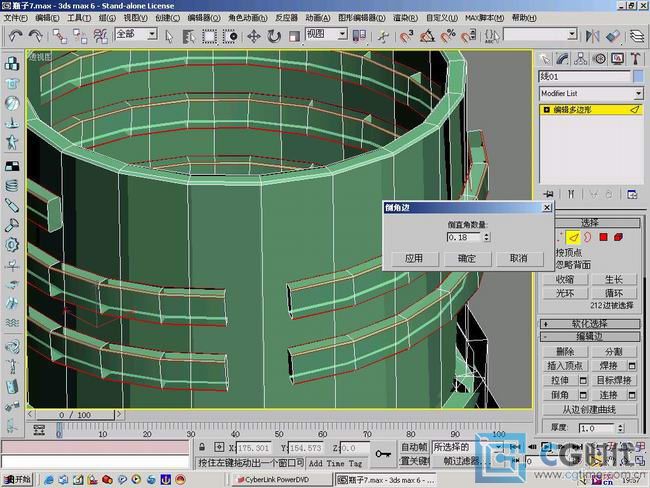Click the Mirror Selected Objects icon

(x=592, y=36)
